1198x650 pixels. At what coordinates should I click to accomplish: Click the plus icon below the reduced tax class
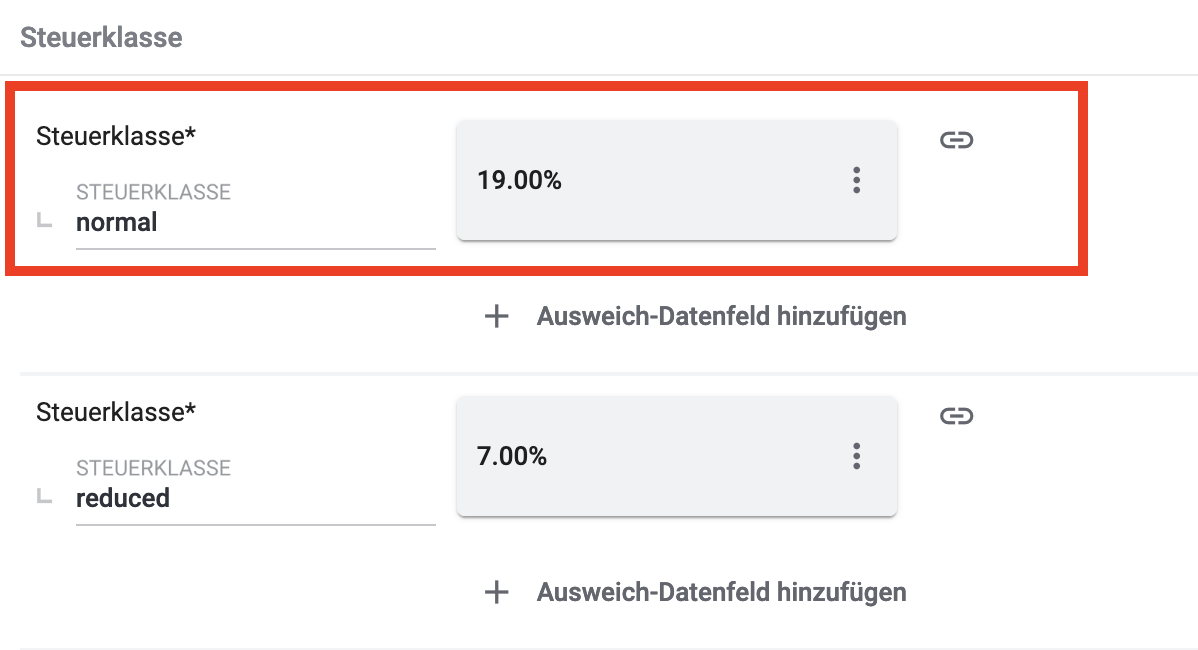click(x=496, y=592)
